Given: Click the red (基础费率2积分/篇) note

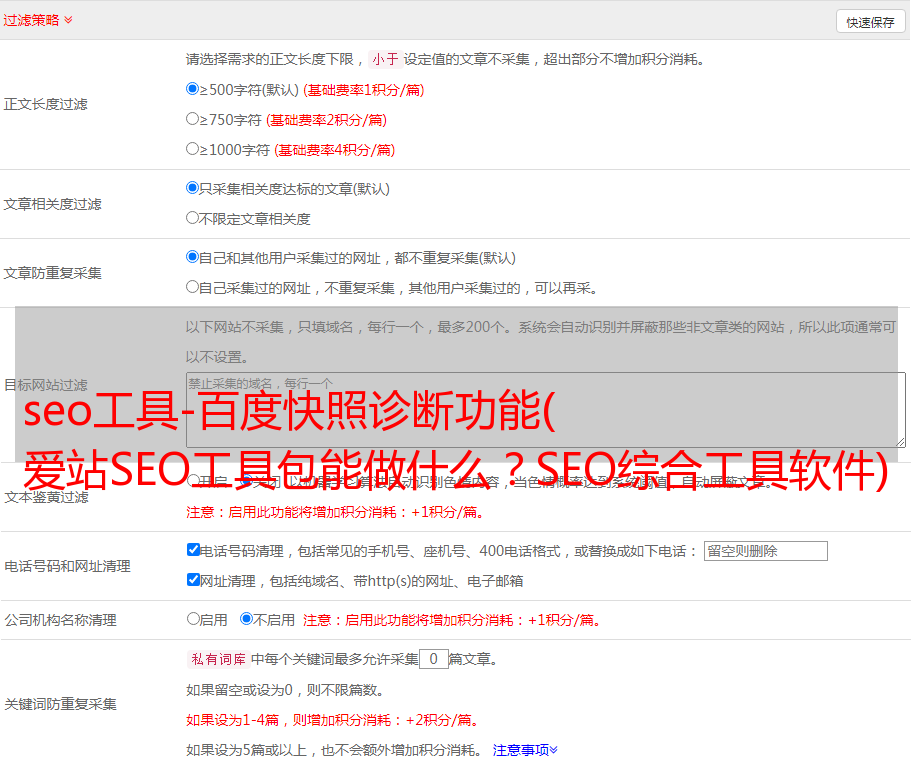Looking at the screenshot, I should (x=326, y=120).
